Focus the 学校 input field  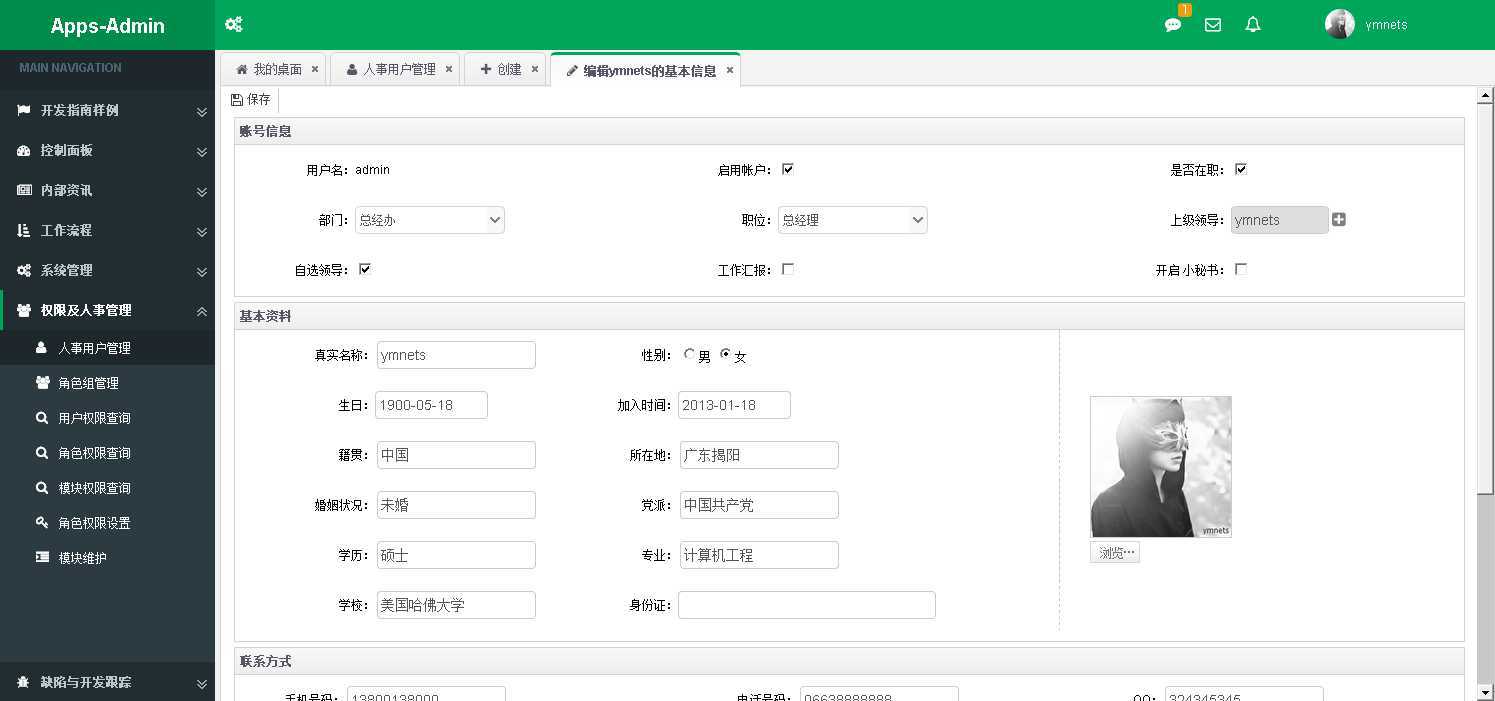[x=456, y=605]
